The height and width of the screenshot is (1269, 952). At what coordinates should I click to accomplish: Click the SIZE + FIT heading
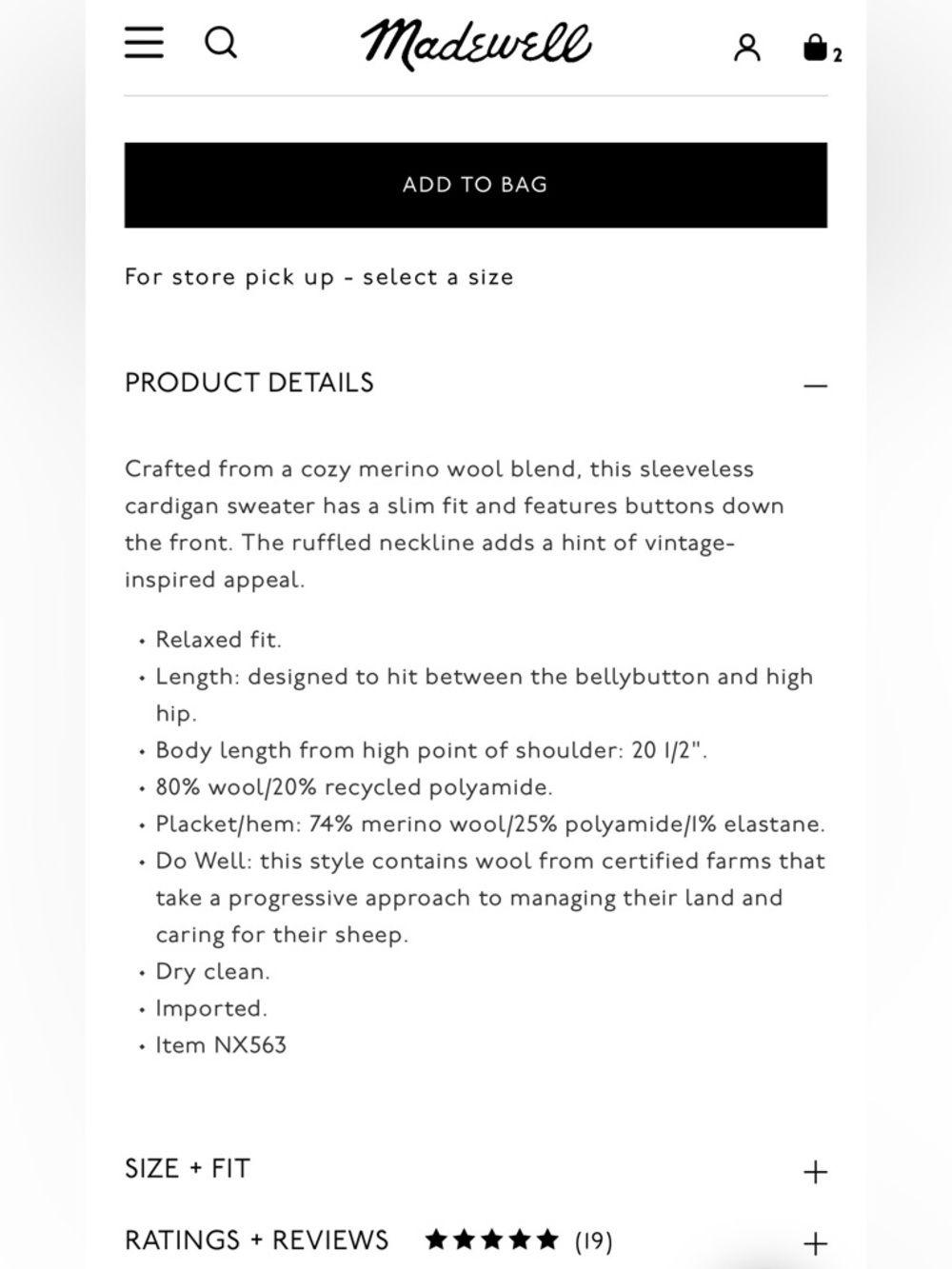[188, 1168]
